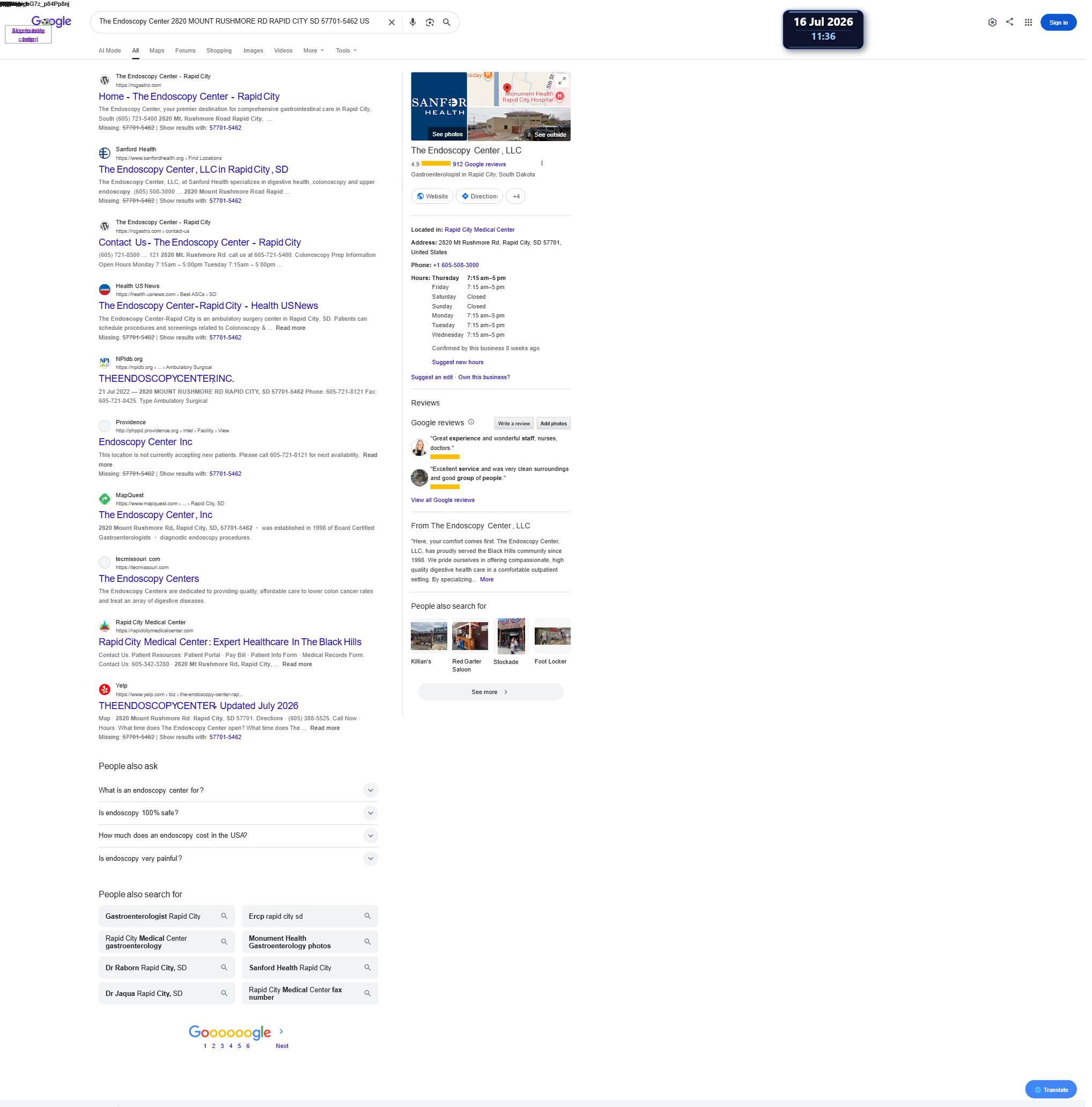1092x1107 pixels.
Task: Open Rapid City Medical Center located-in link
Action: click(x=479, y=230)
